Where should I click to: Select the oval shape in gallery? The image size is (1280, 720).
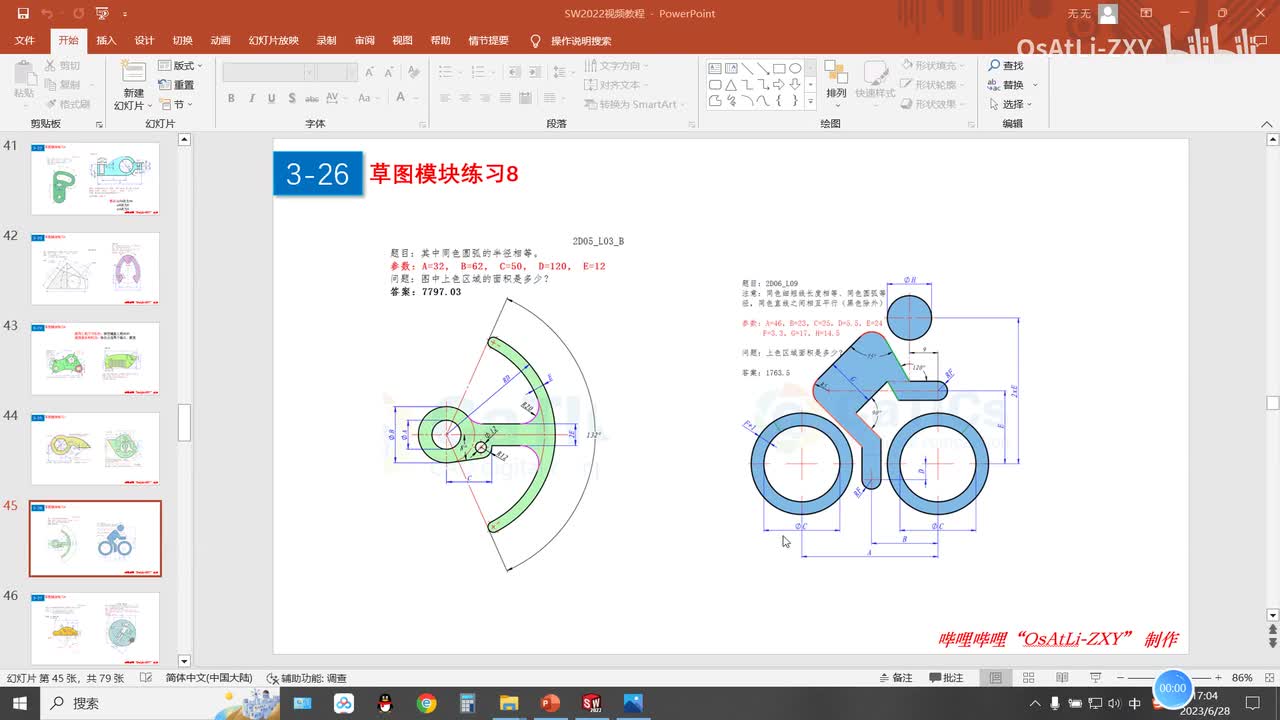pos(795,69)
